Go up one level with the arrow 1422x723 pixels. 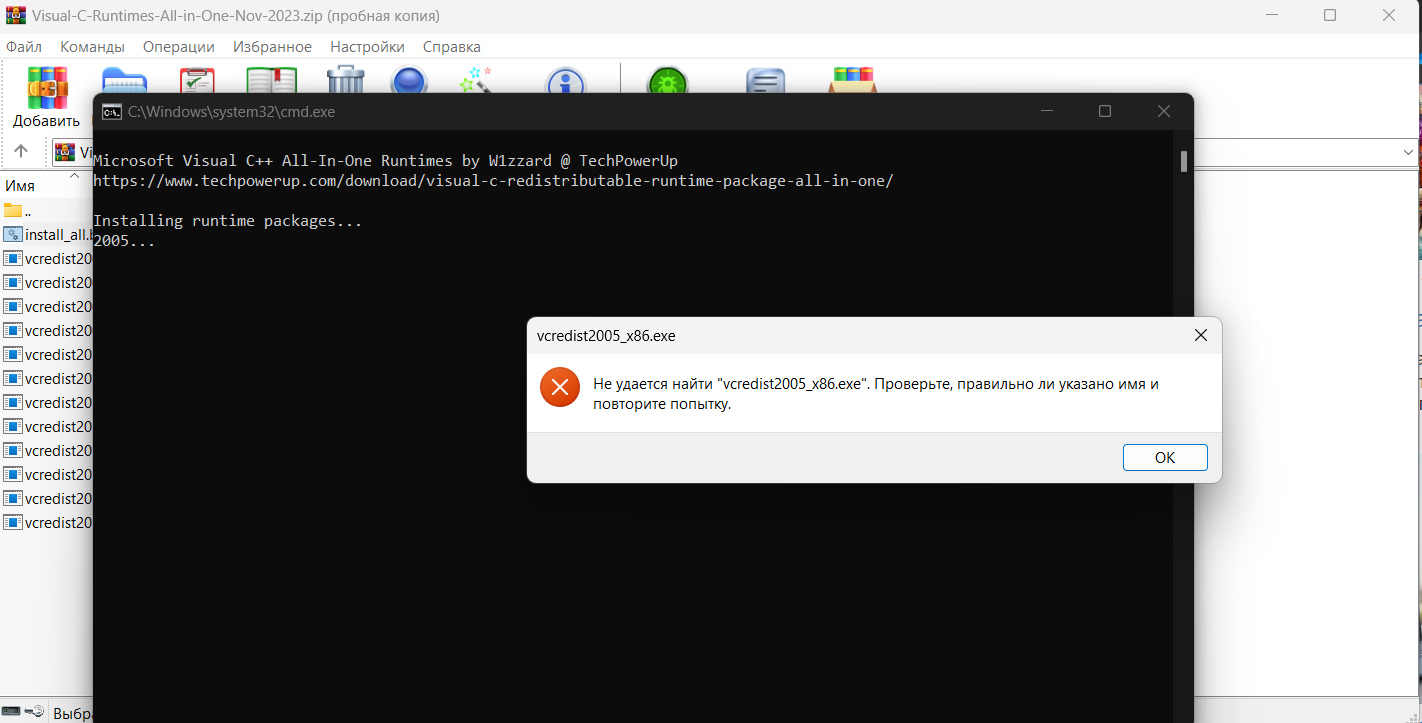(21, 152)
